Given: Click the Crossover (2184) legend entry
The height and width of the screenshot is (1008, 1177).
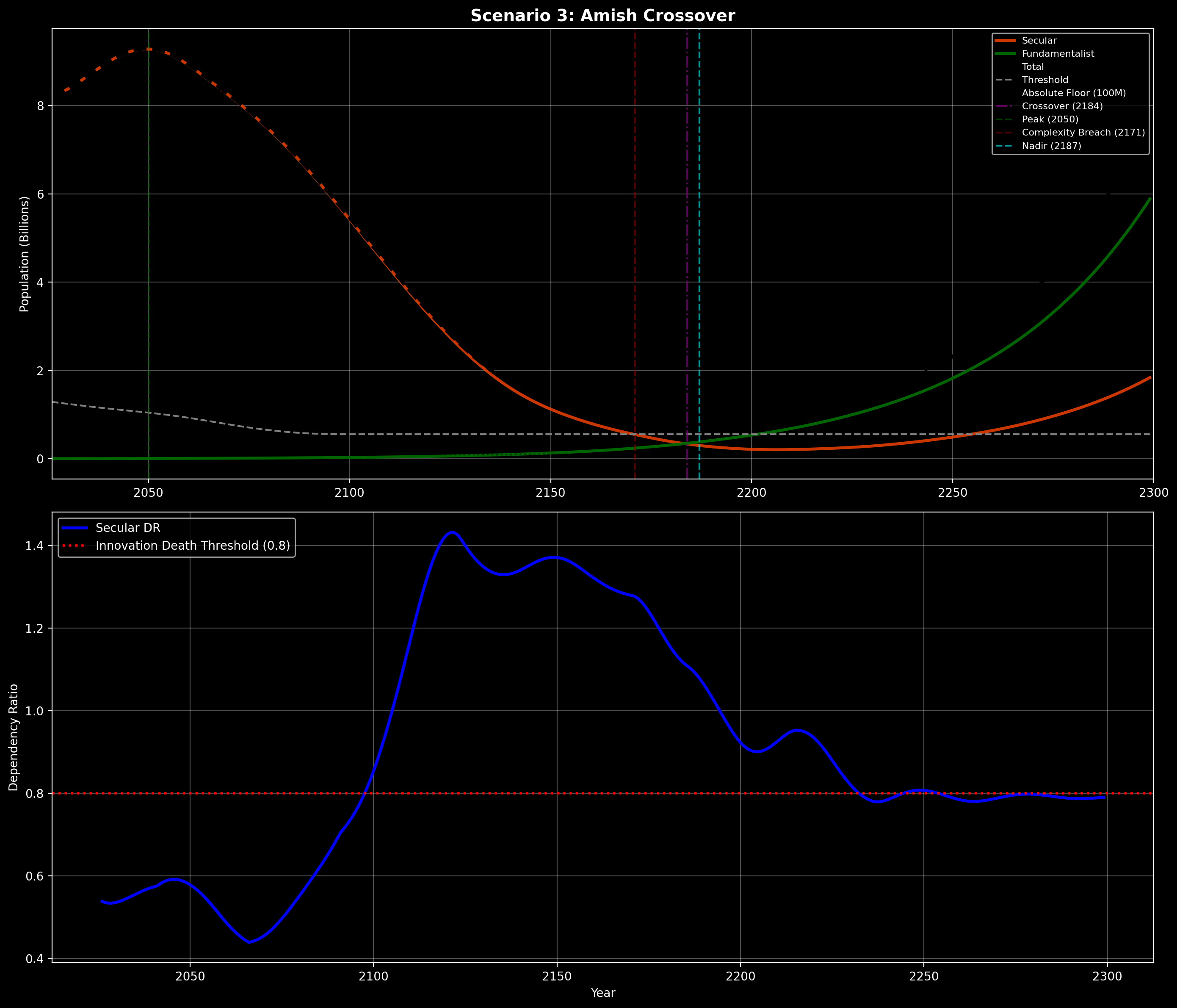Looking at the screenshot, I should 1062,106.
